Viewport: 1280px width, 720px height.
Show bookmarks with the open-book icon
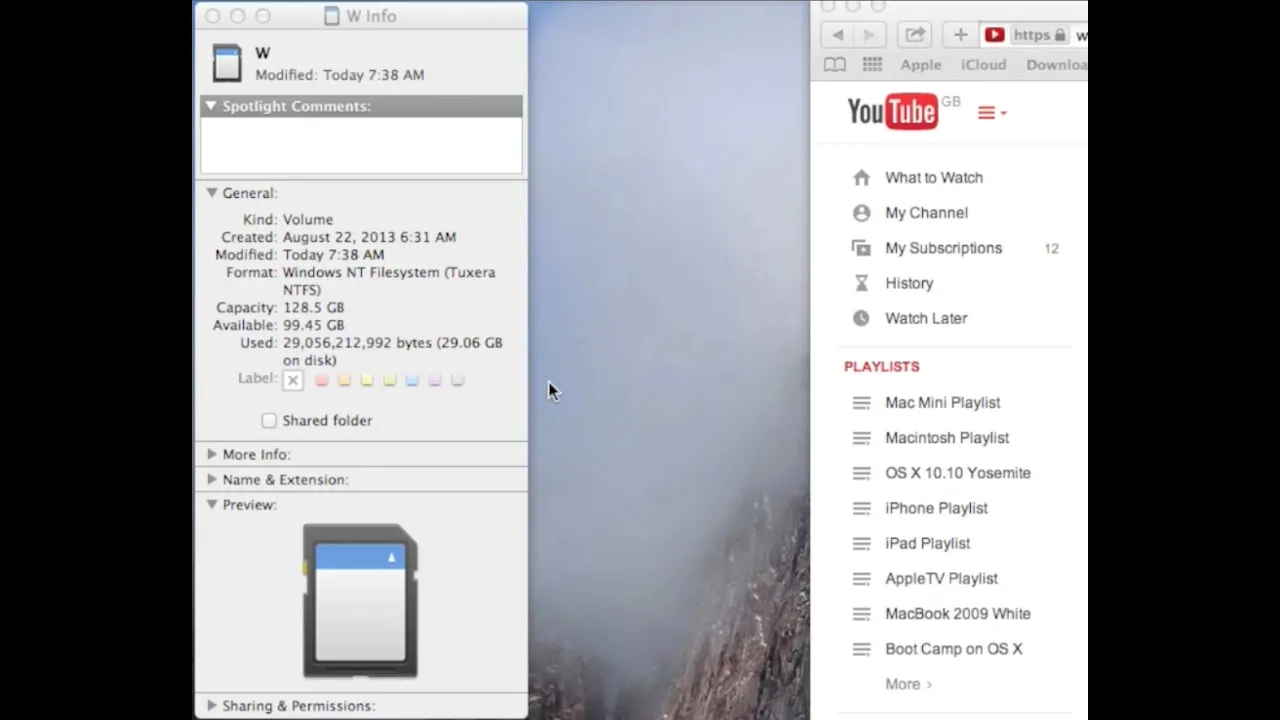click(834, 65)
